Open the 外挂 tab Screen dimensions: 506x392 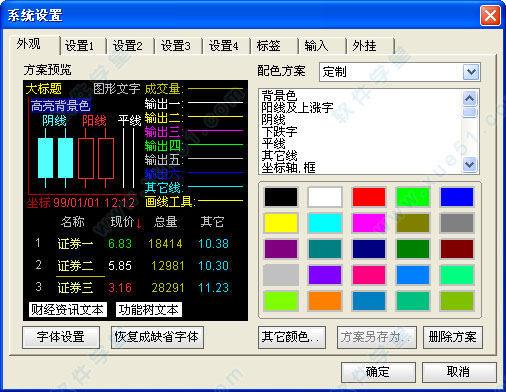click(364, 46)
